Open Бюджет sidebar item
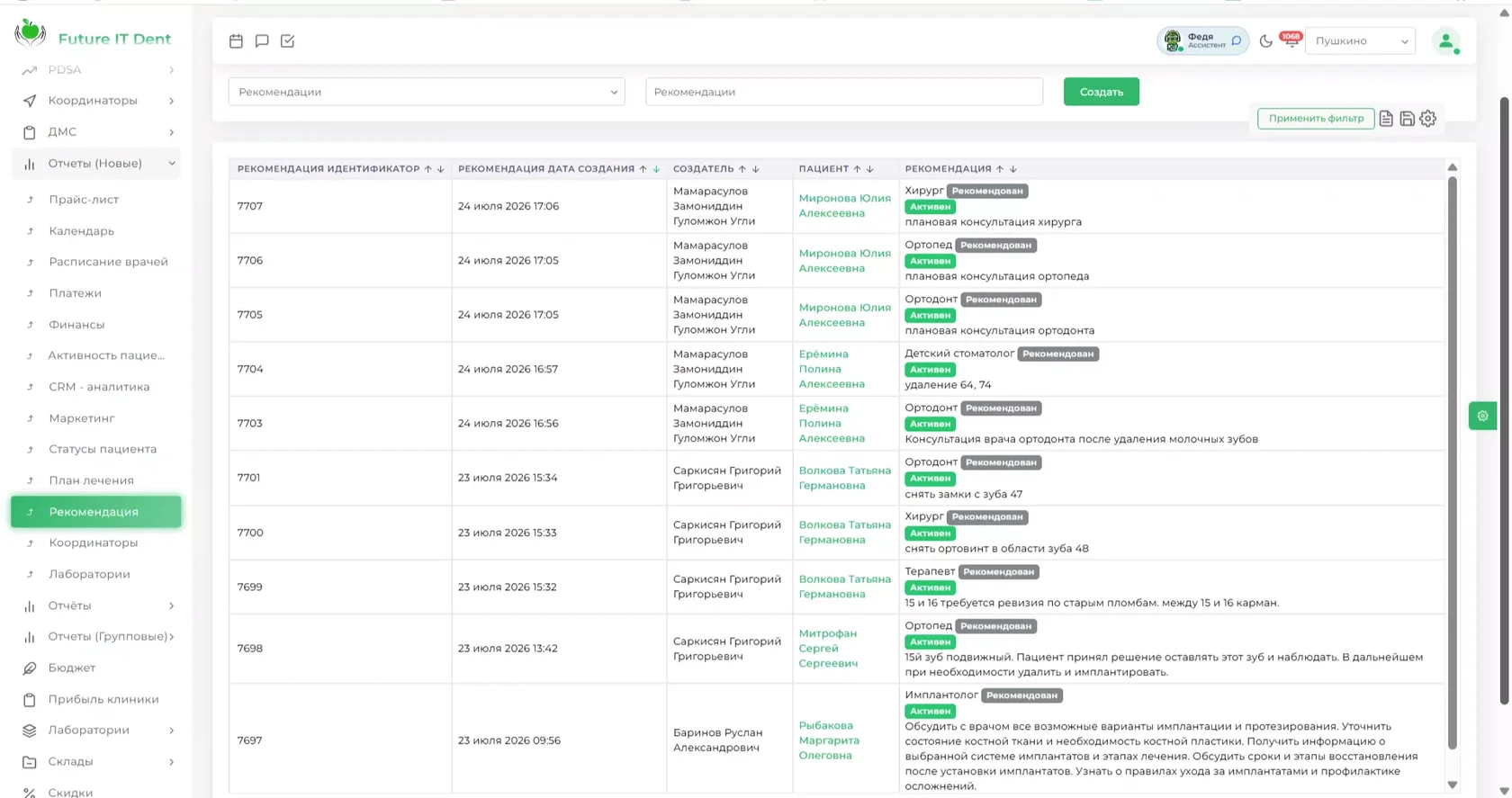This screenshot has height=798, width=1512. click(x=72, y=668)
